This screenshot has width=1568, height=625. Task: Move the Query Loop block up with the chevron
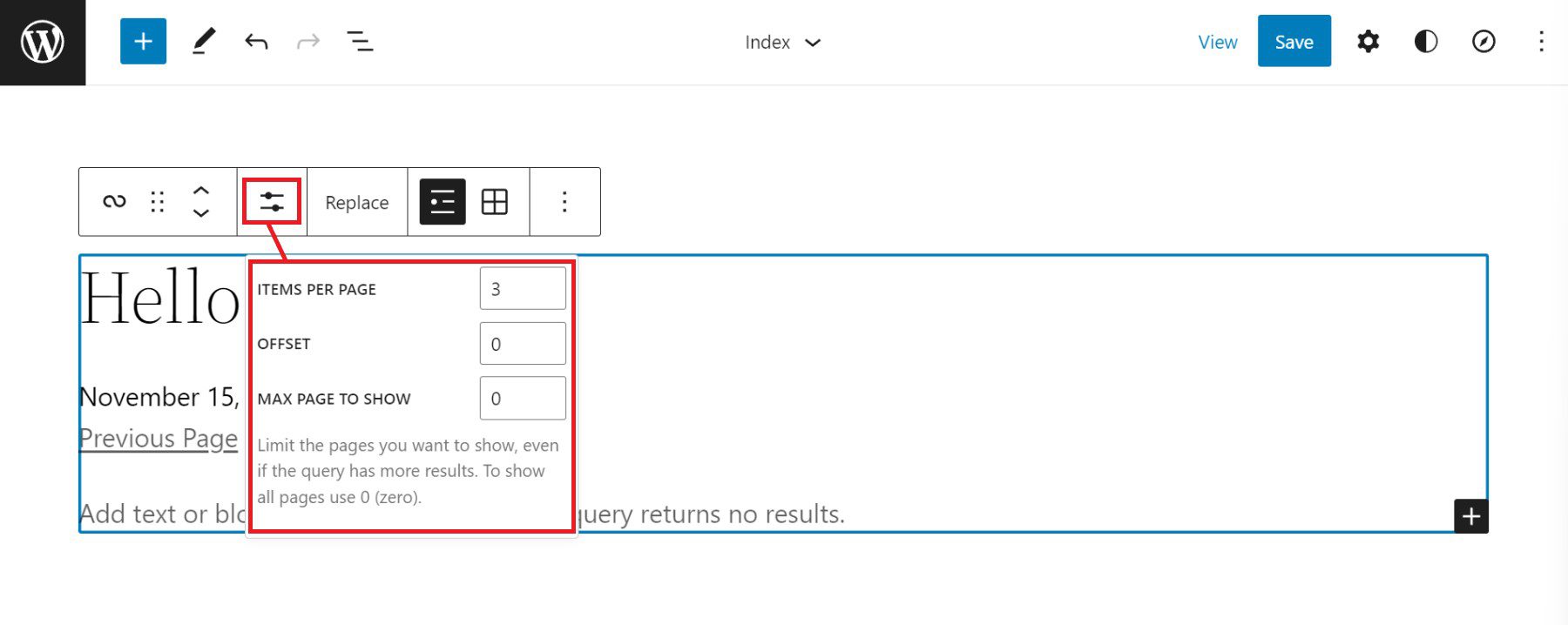pyautogui.click(x=202, y=191)
